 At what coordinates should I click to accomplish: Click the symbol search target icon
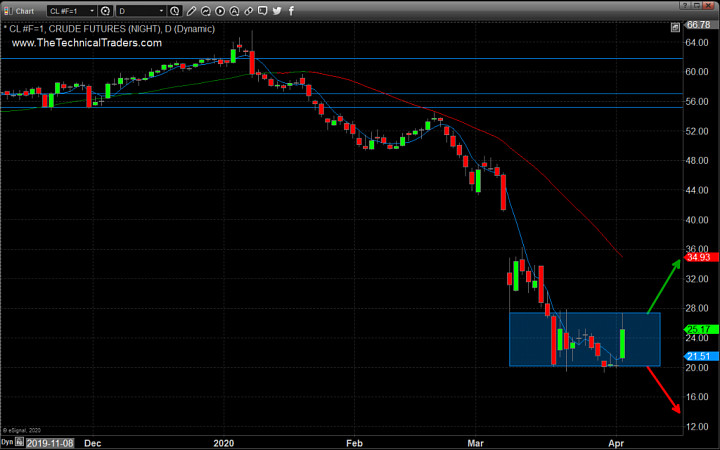pos(105,11)
